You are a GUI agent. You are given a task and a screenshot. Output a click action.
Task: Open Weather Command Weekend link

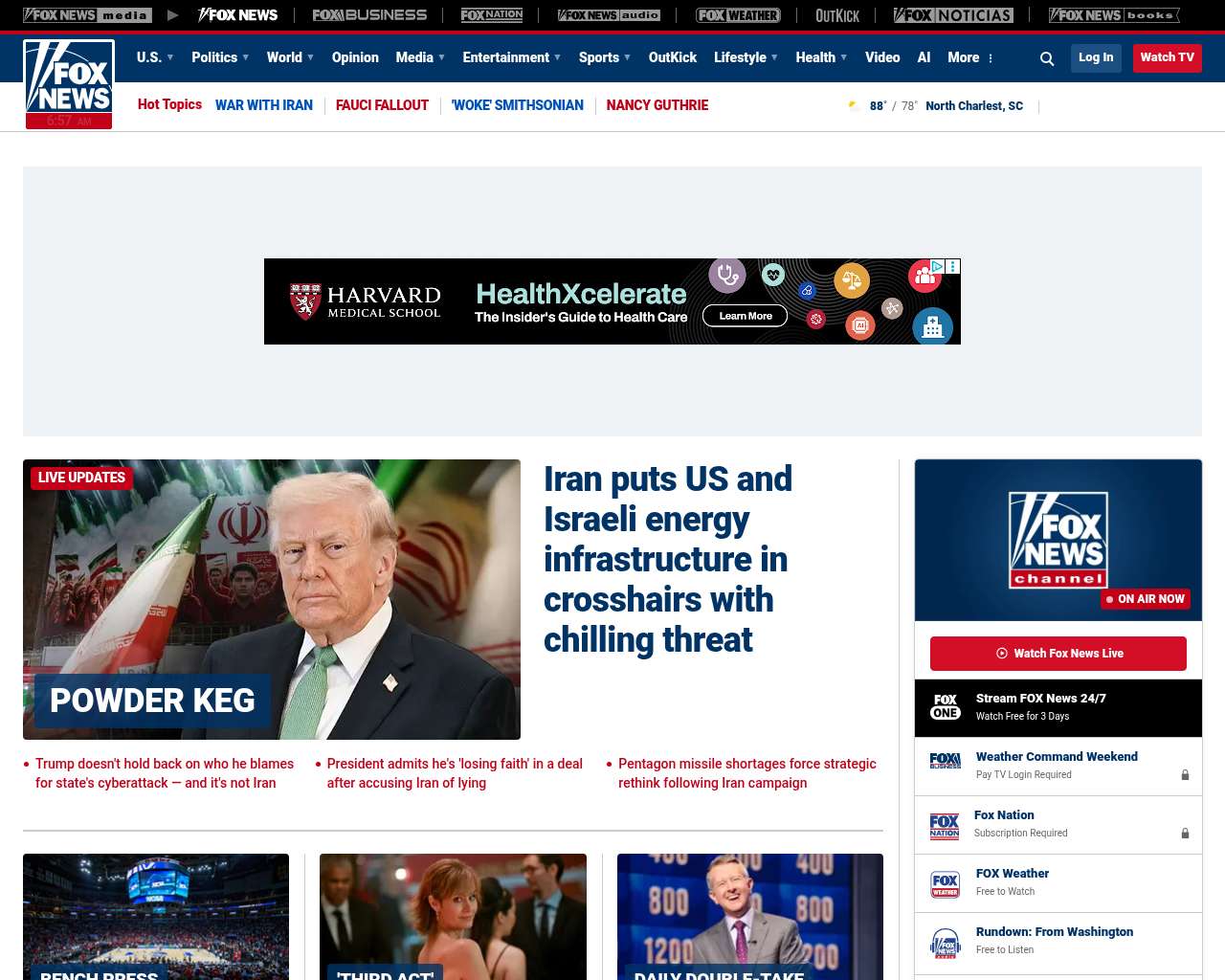click(1057, 757)
